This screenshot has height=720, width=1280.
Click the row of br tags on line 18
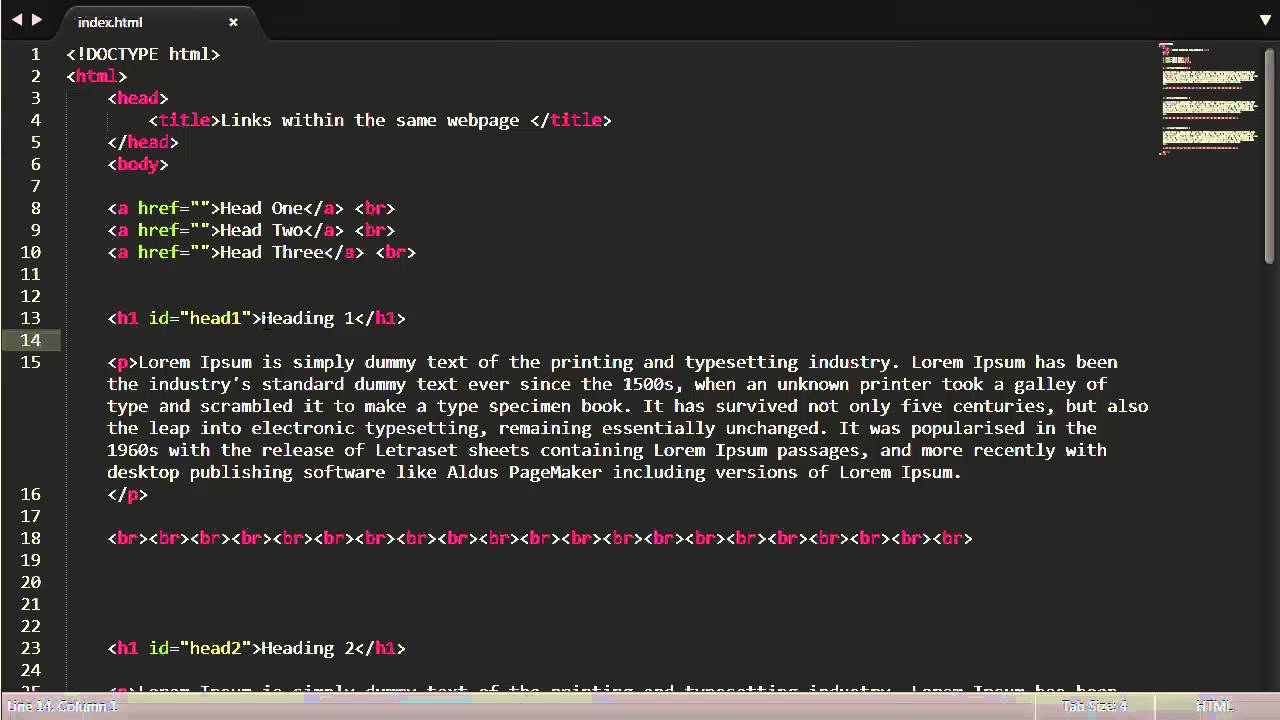540,538
